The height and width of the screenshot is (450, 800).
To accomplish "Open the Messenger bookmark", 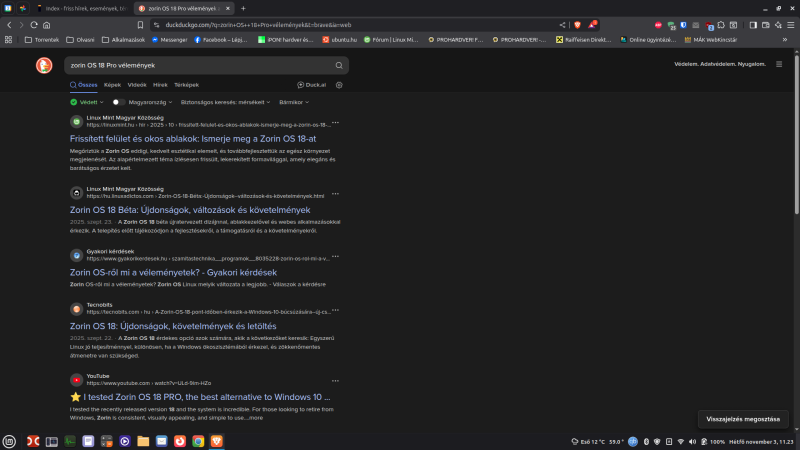I will (169, 39).
